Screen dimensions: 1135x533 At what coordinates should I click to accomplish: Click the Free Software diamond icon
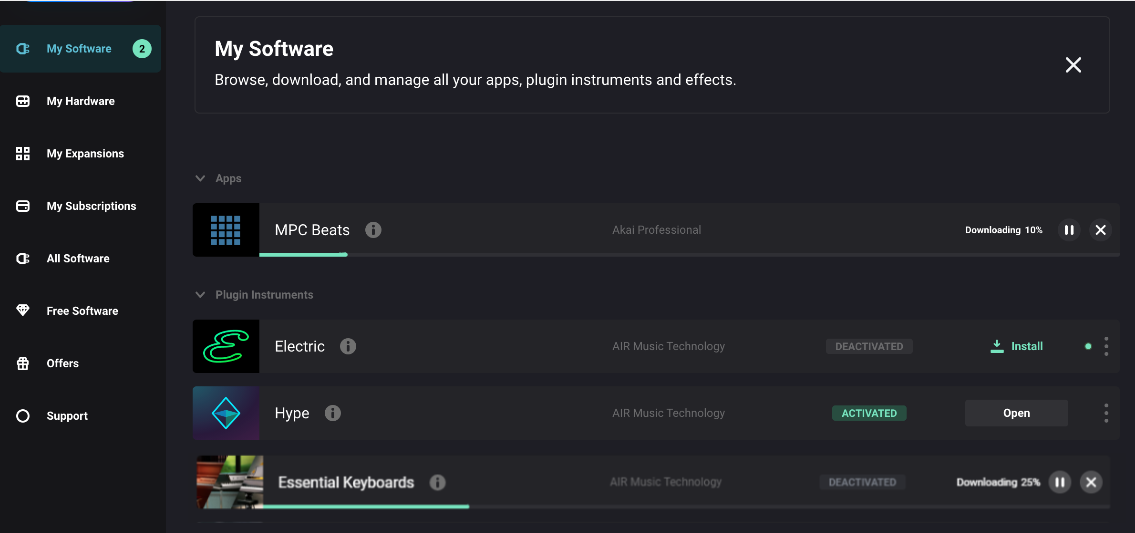[x=22, y=311]
